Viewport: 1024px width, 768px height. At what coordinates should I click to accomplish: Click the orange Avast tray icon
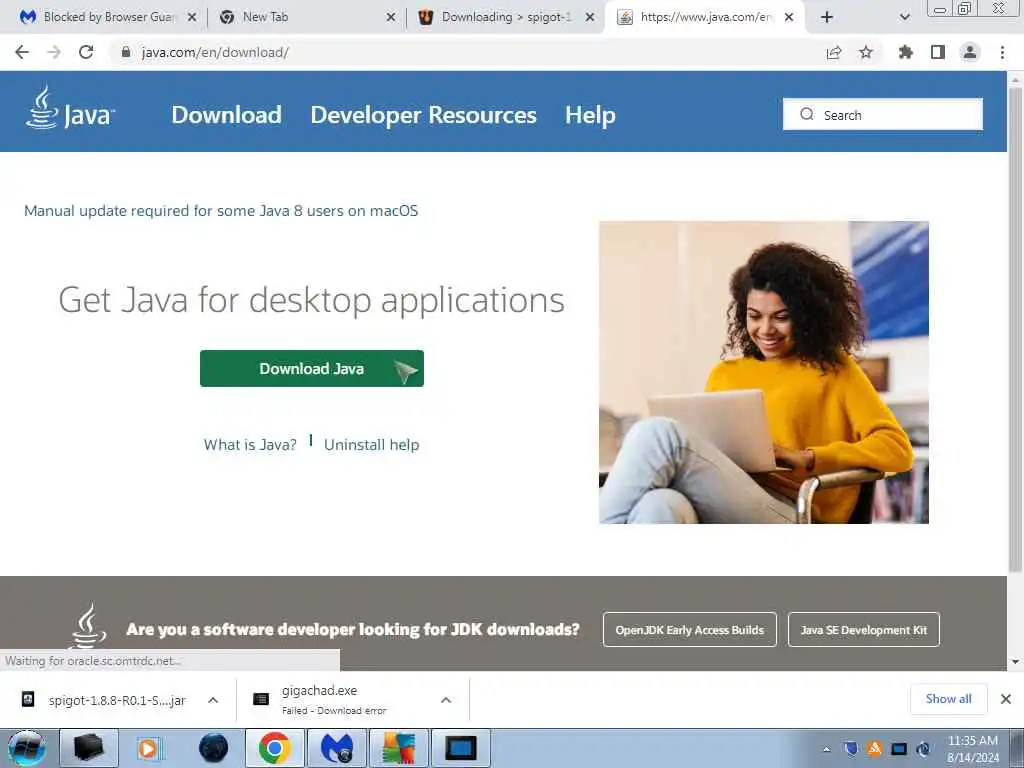(x=874, y=749)
